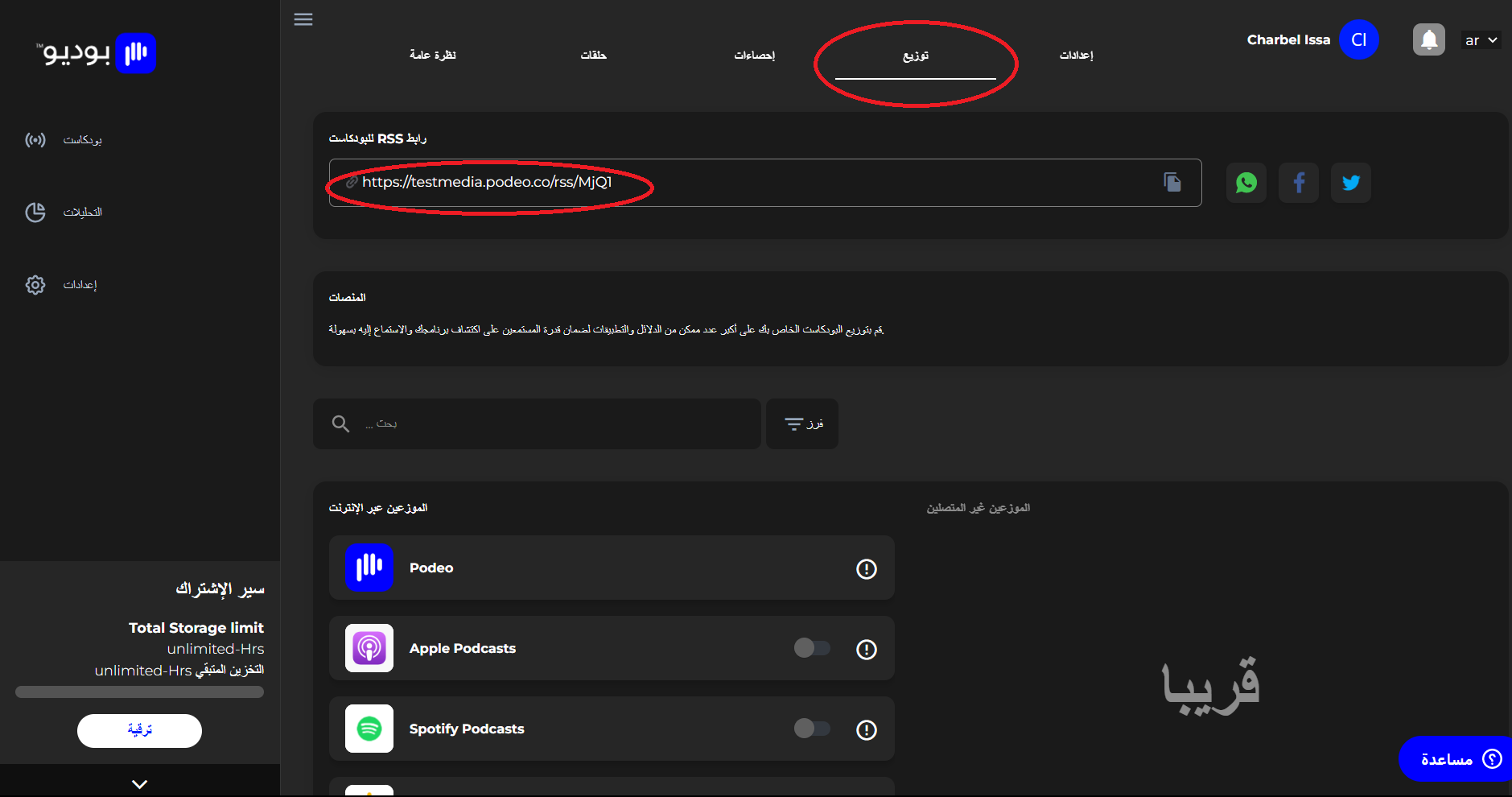The image size is (1512, 797).
Task: Click the link icon before RSS URL
Action: (352, 183)
